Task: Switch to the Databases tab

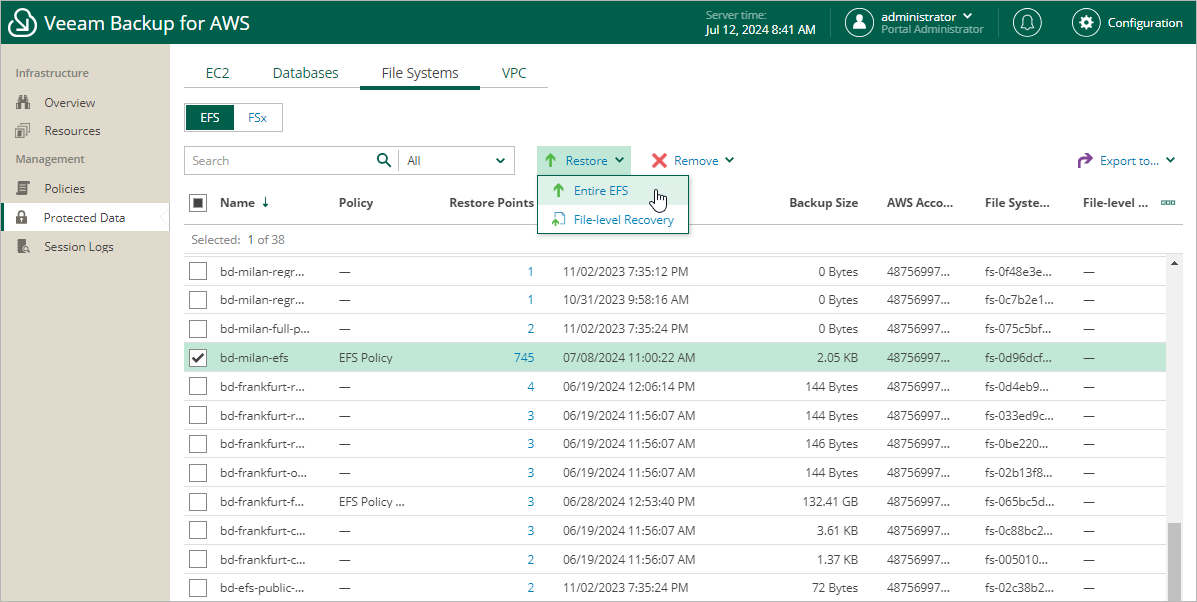Action: click(x=305, y=73)
